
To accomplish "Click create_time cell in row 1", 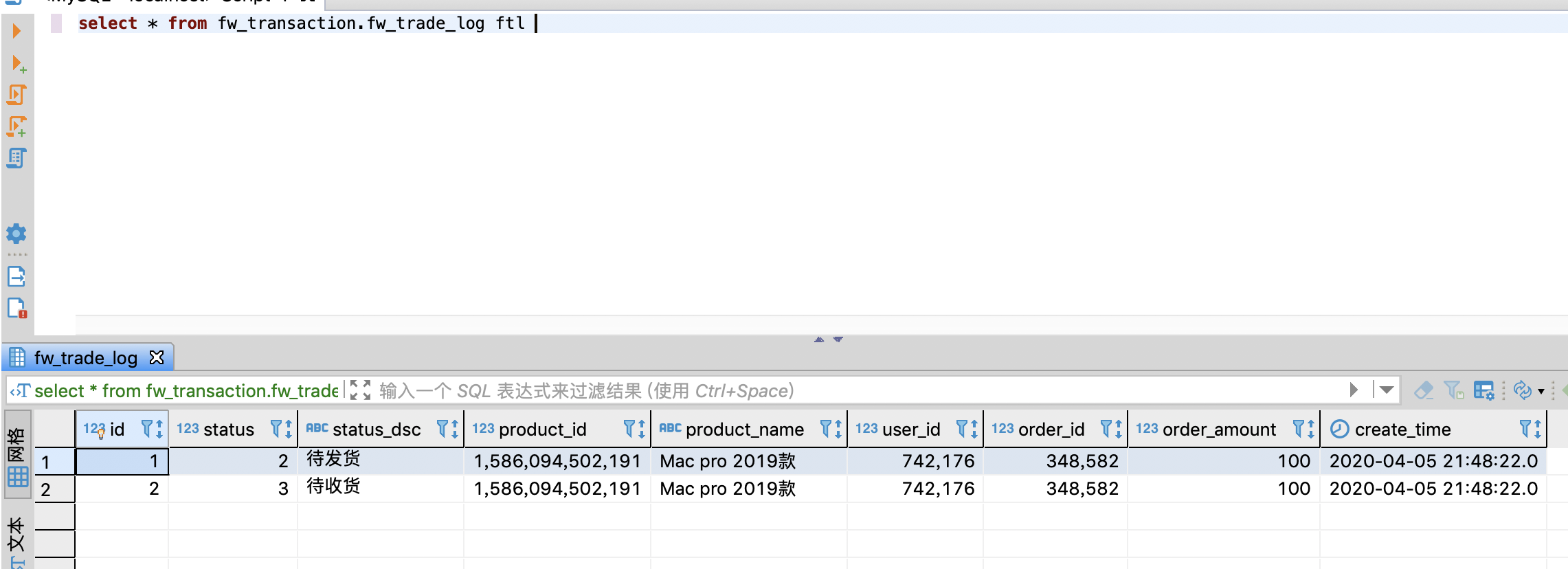I will click(x=1433, y=461).
